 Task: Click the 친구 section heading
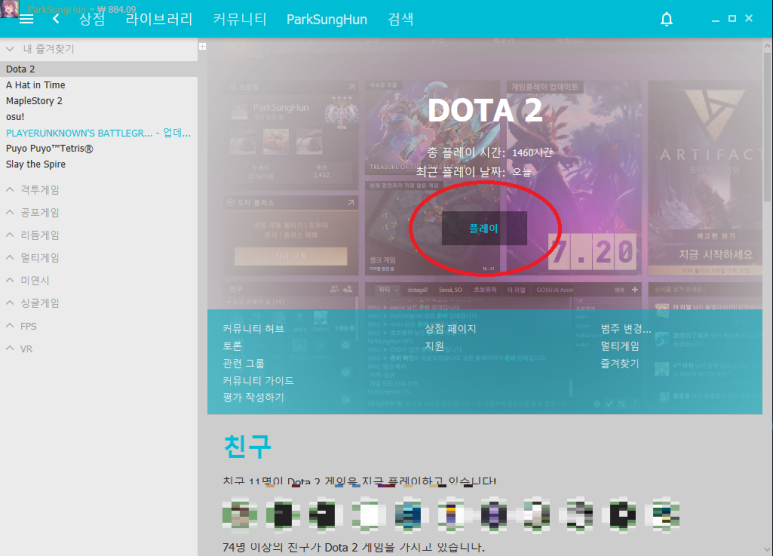tap(247, 446)
